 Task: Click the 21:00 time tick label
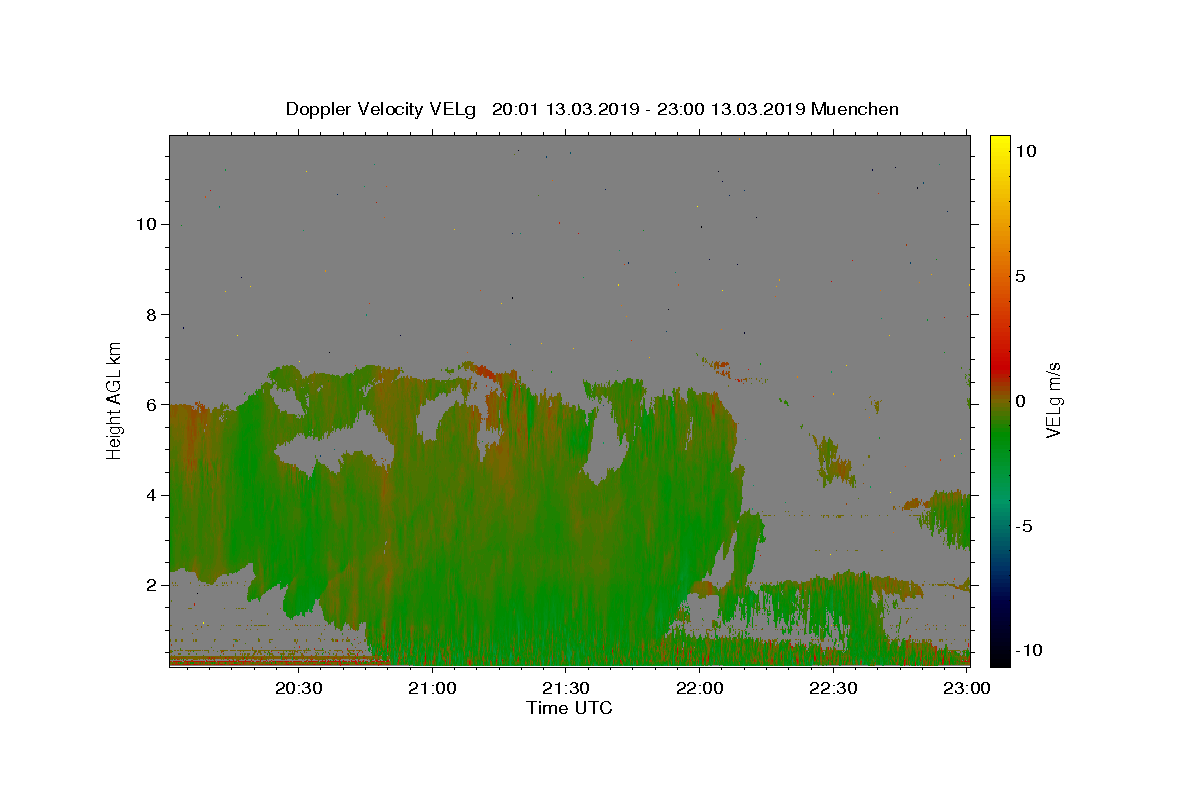tap(432, 688)
